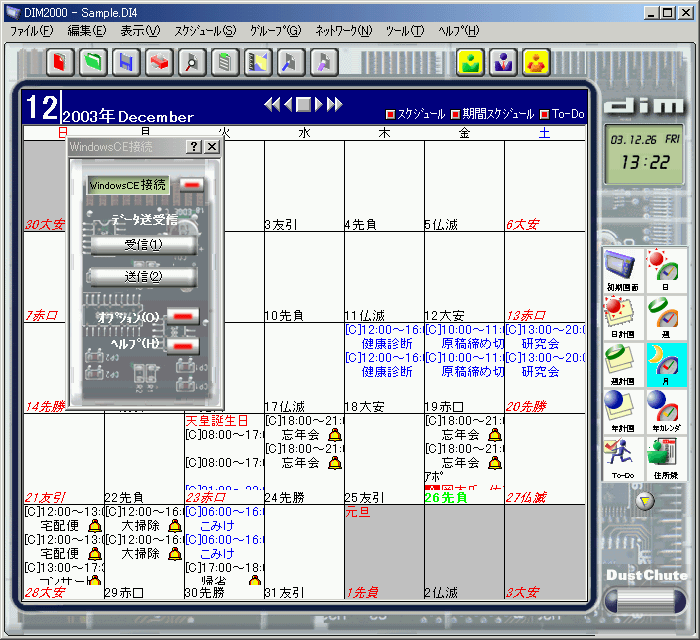Open the 初期画面 view in side panel
This screenshot has height=640, width=700.
pyautogui.click(x=624, y=272)
